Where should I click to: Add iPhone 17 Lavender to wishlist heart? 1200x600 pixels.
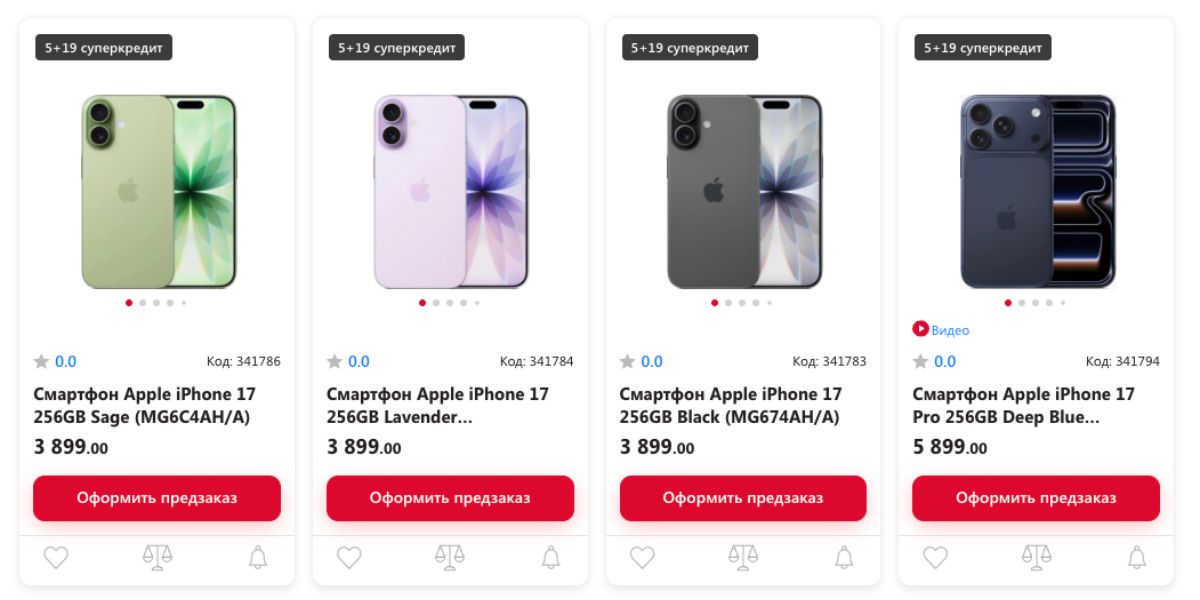coord(348,557)
